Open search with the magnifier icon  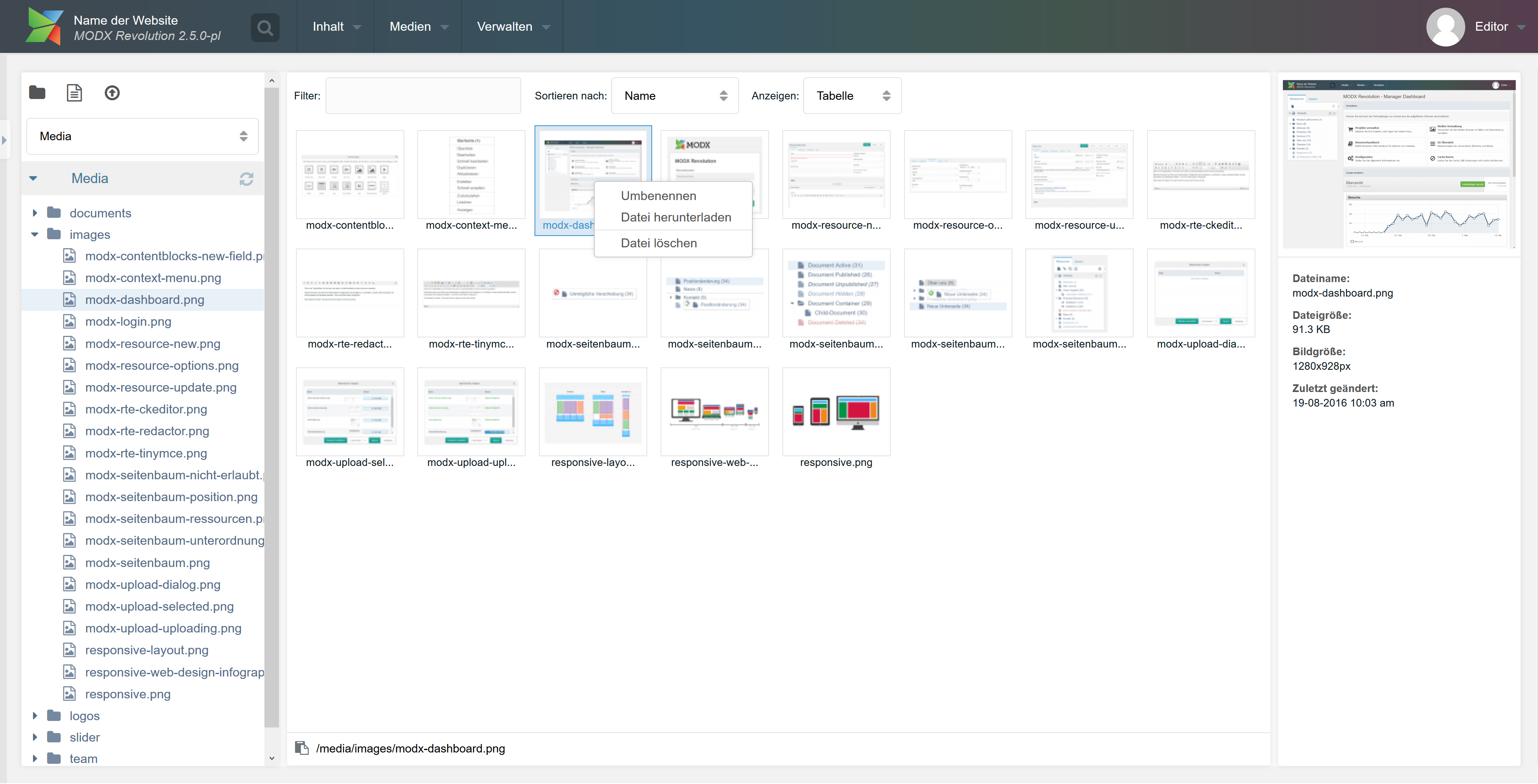click(x=264, y=27)
